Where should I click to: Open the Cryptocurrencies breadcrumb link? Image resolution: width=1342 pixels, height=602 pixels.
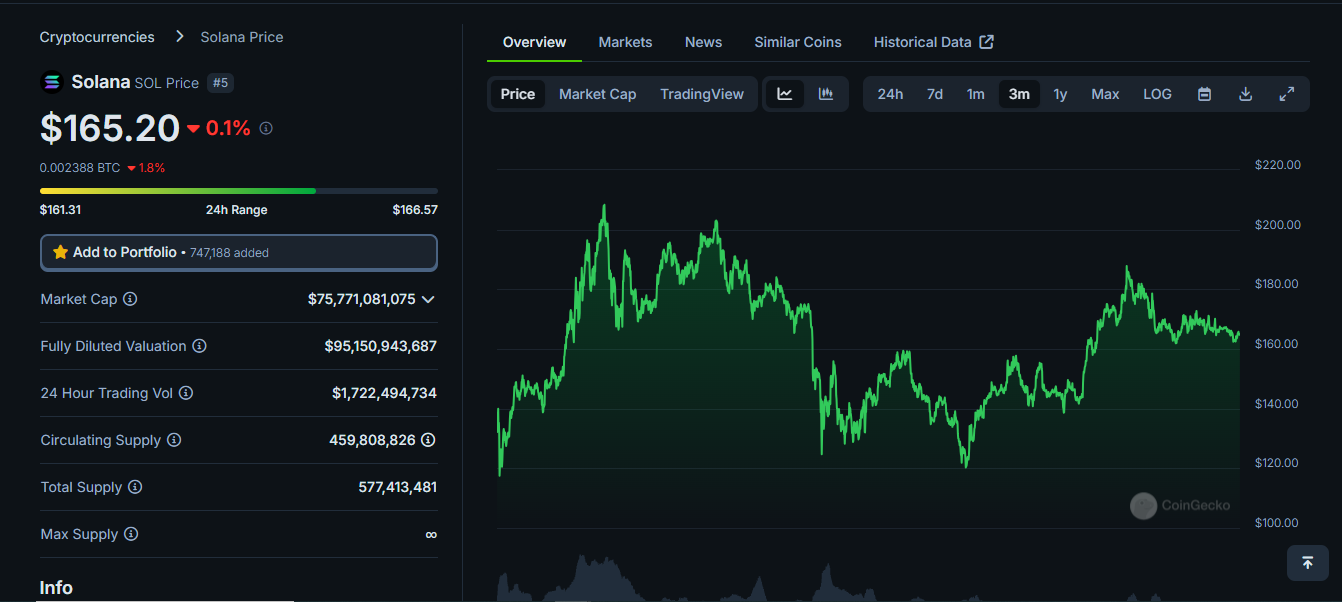(x=96, y=36)
